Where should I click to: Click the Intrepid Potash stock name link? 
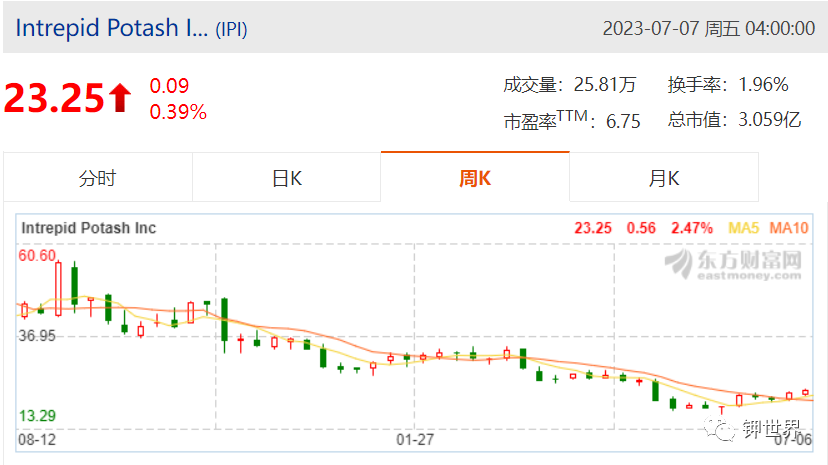pyautogui.click(x=111, y=28)
